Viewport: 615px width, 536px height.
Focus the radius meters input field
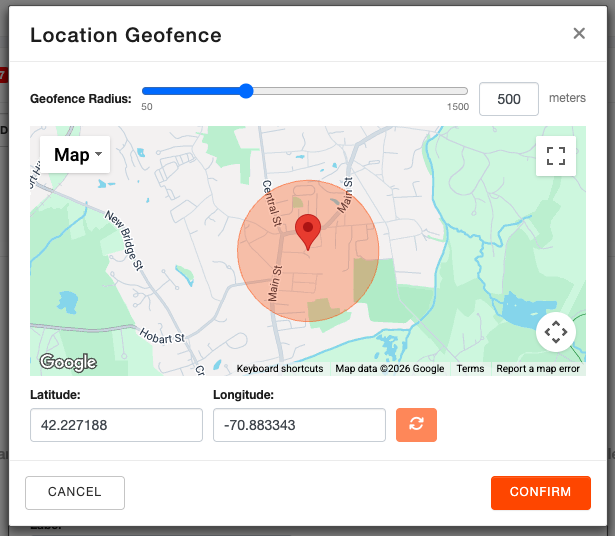[509, 99]
